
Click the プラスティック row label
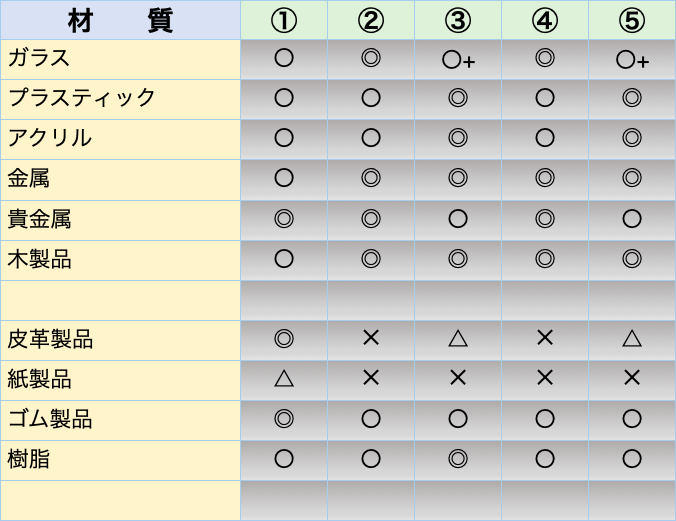(x=82, y=99)
